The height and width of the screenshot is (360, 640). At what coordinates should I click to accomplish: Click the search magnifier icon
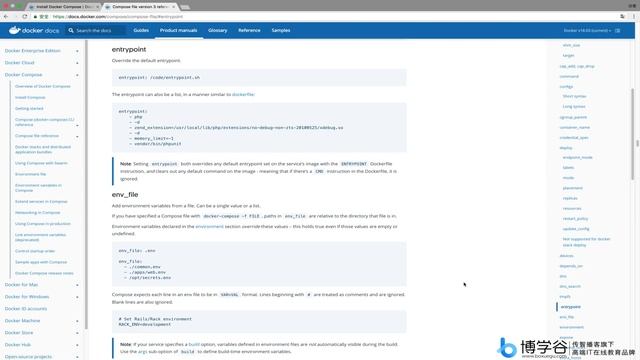coord(71,30)
